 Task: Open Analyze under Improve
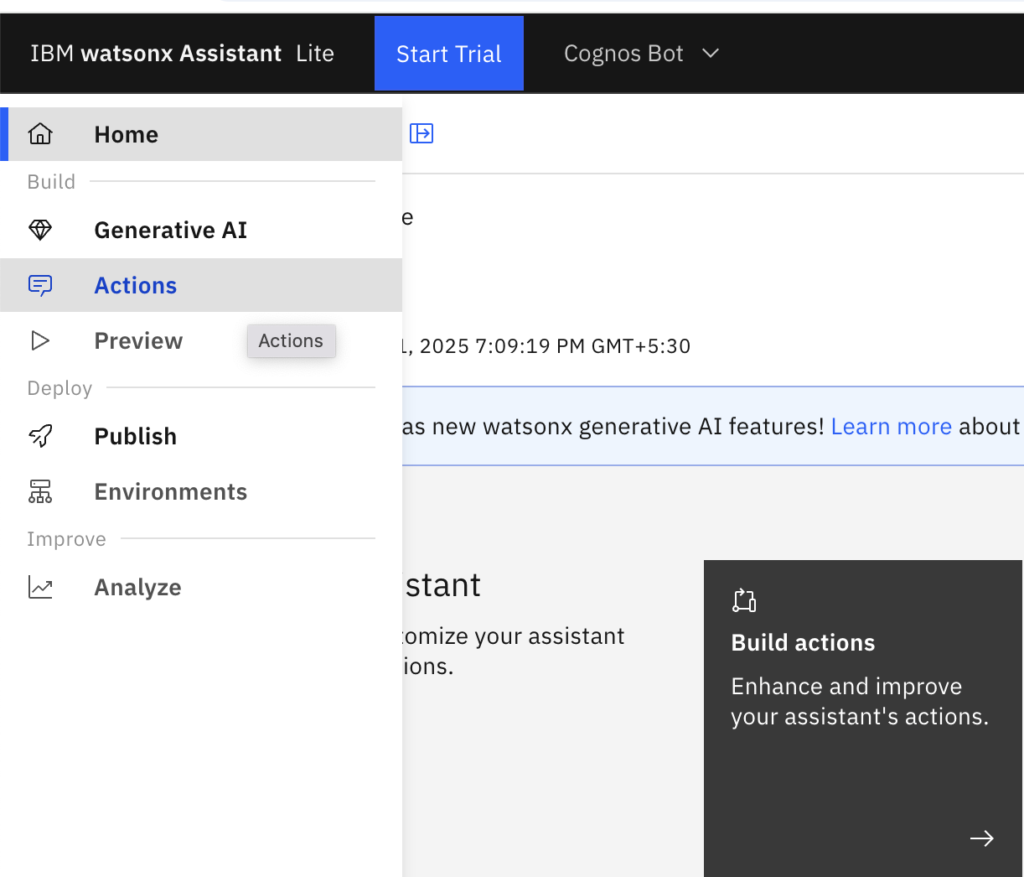point(201,587)
